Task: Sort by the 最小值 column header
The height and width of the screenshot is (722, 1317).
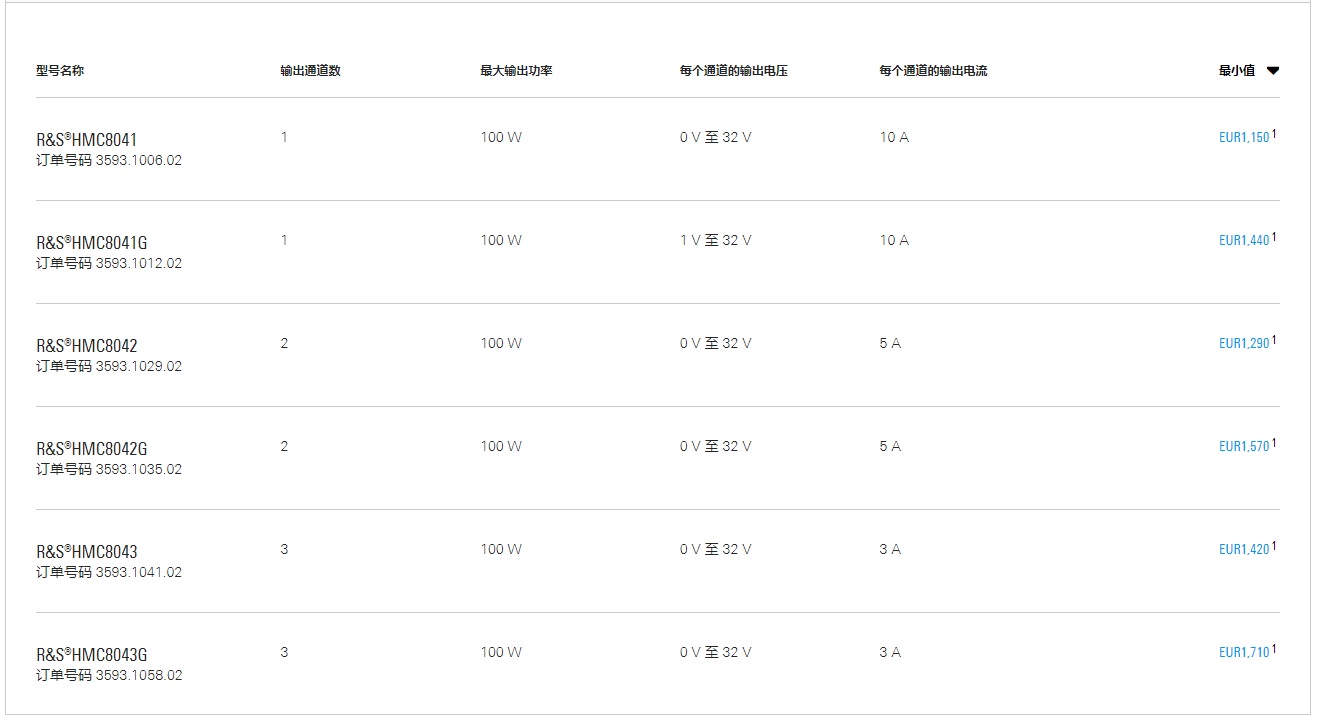Action: click(1236, 71)
